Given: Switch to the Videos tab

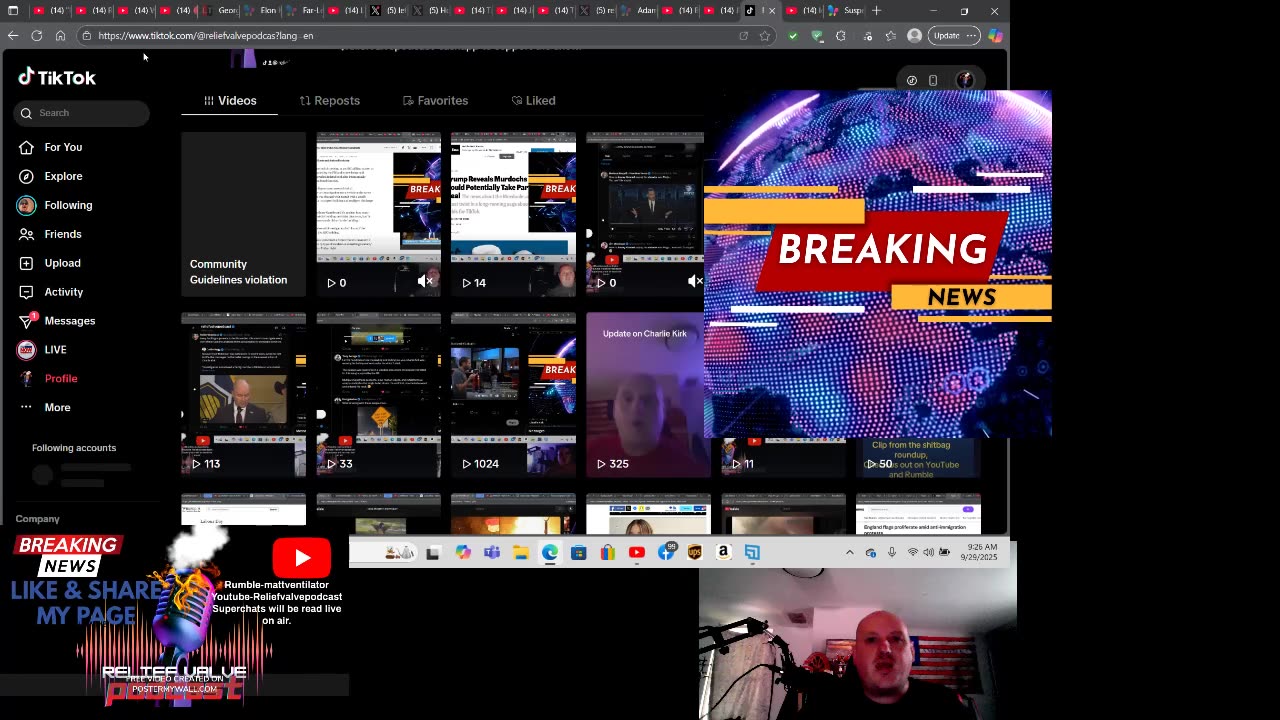Looking at the screenshot, I should click(x=230, y=101).
